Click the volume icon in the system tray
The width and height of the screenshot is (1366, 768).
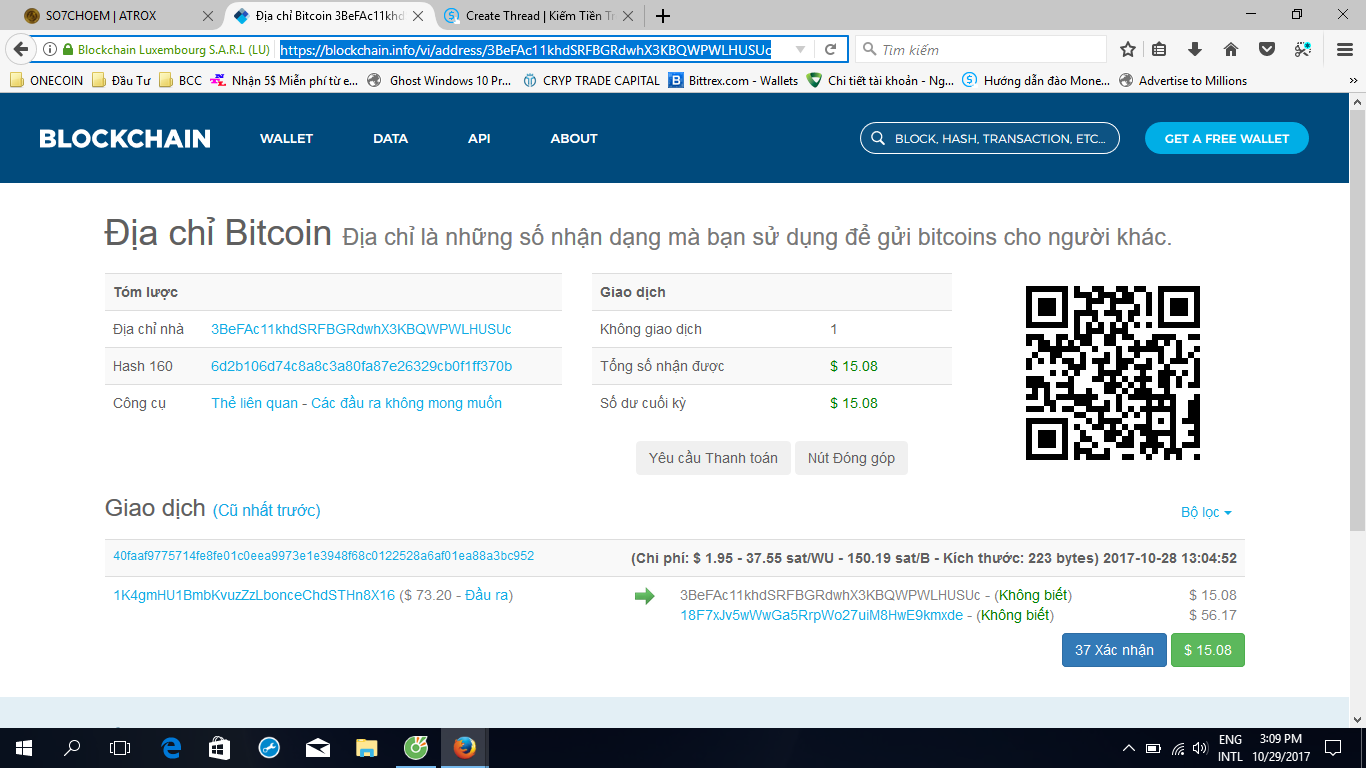click(x=1199, y=748)
